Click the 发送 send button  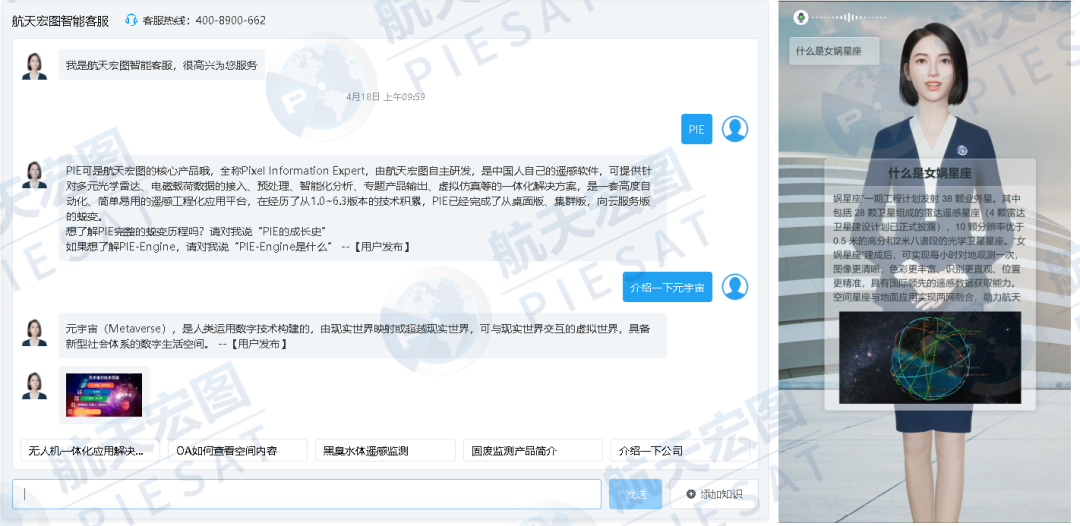pyautogui.click(x=635, y=494)
